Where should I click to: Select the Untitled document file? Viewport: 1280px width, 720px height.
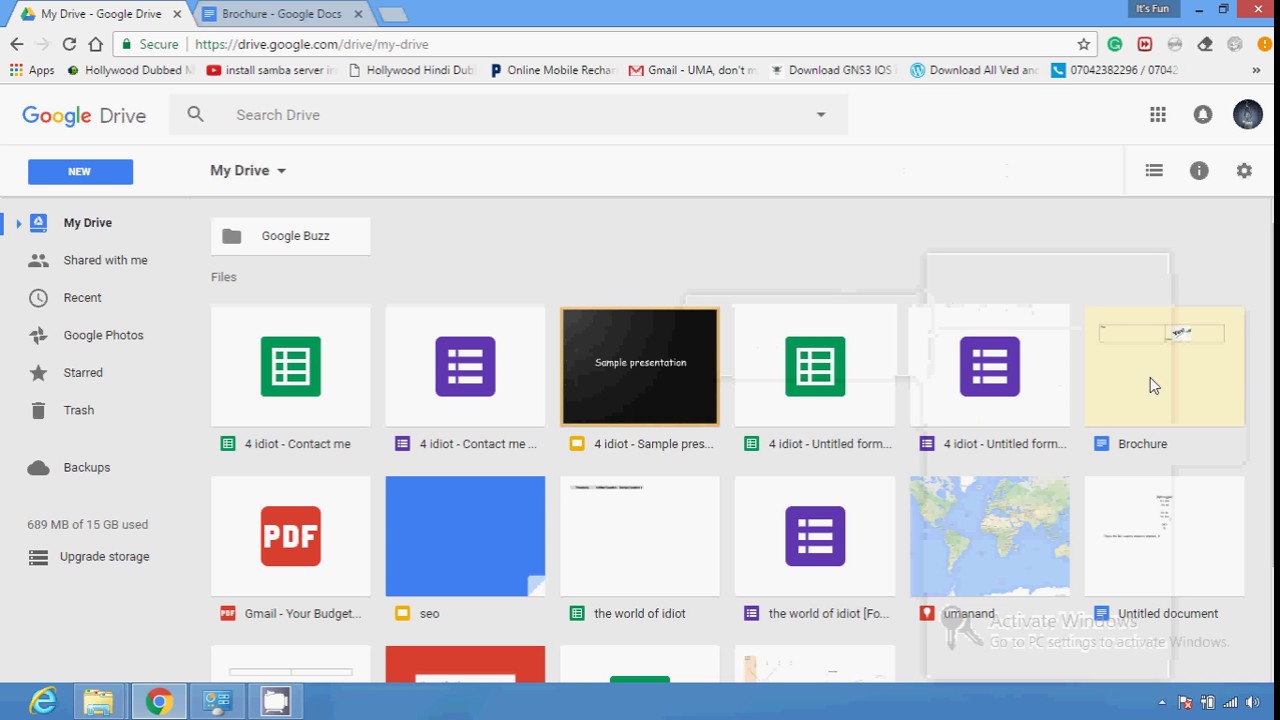(x=1164, y=552)
